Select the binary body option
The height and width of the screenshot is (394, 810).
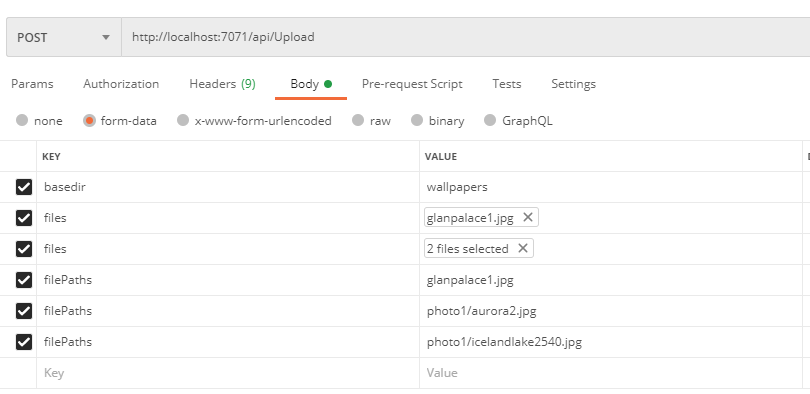[x=417, y=120]
